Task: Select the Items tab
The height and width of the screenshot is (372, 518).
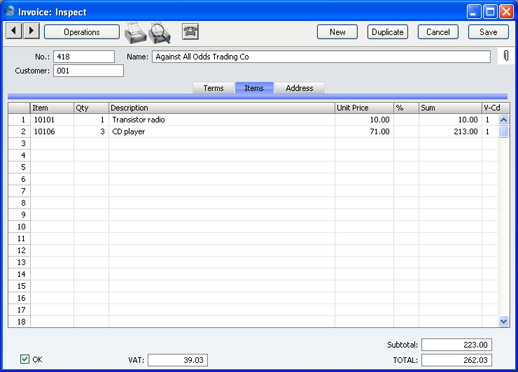Action: 254,88
